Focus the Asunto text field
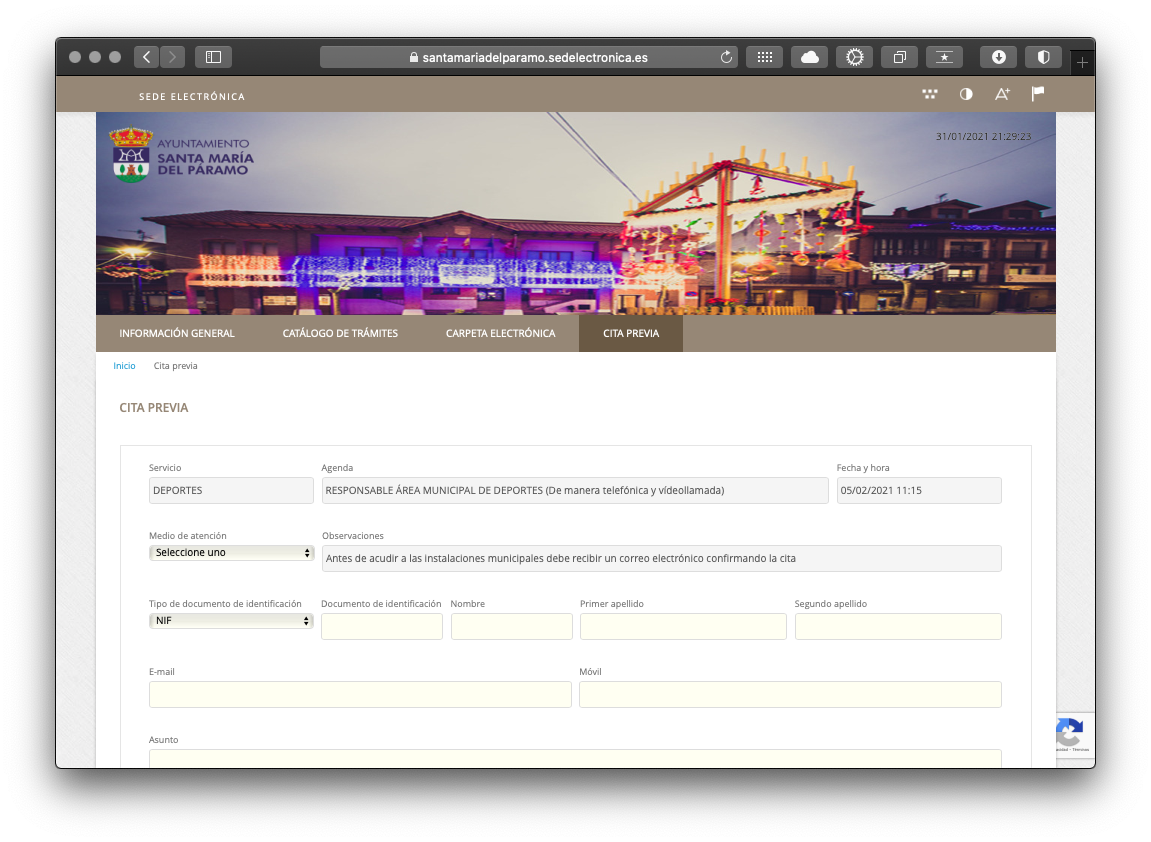 tap(576, 758)
